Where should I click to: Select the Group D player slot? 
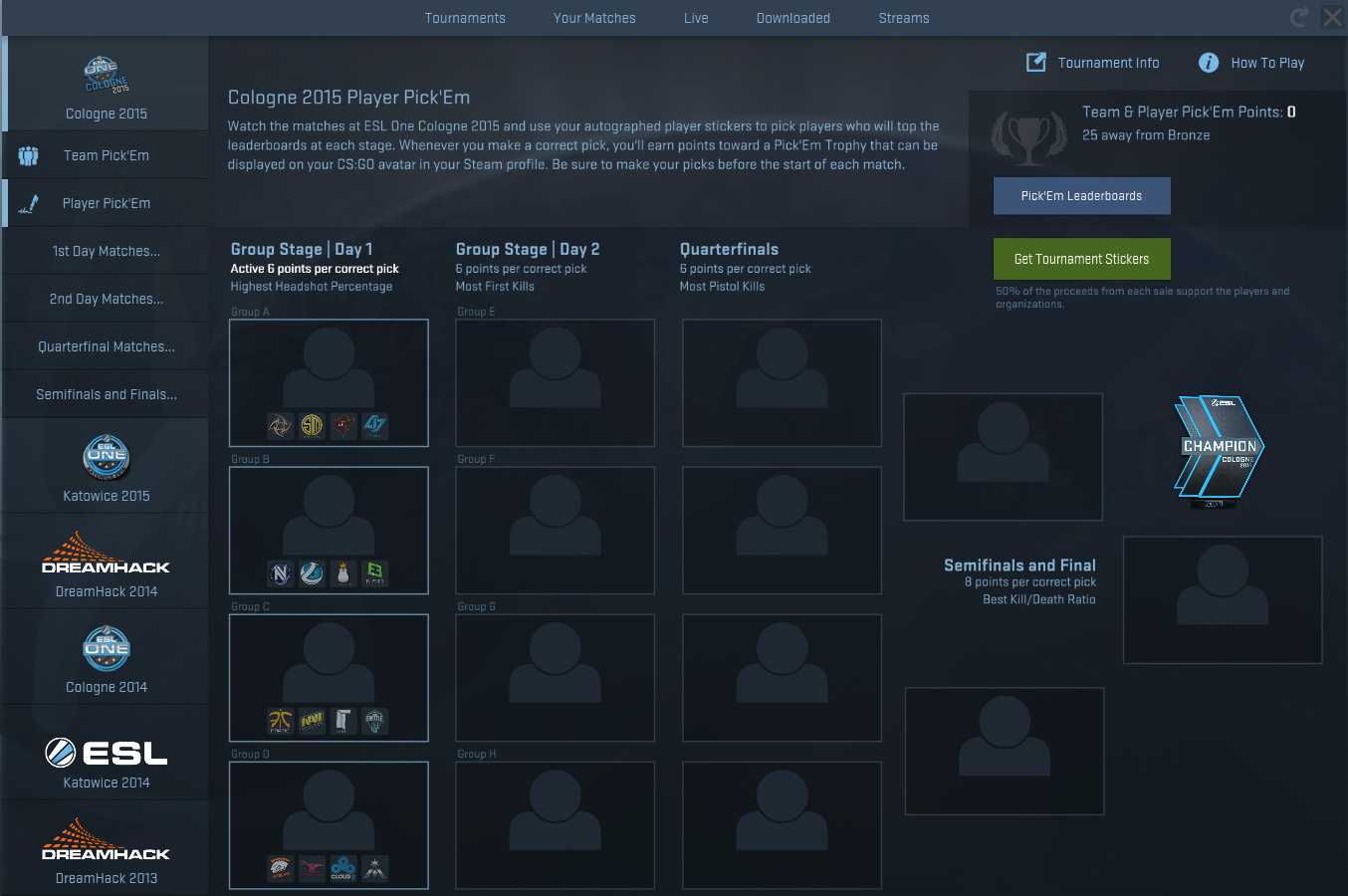329,824
